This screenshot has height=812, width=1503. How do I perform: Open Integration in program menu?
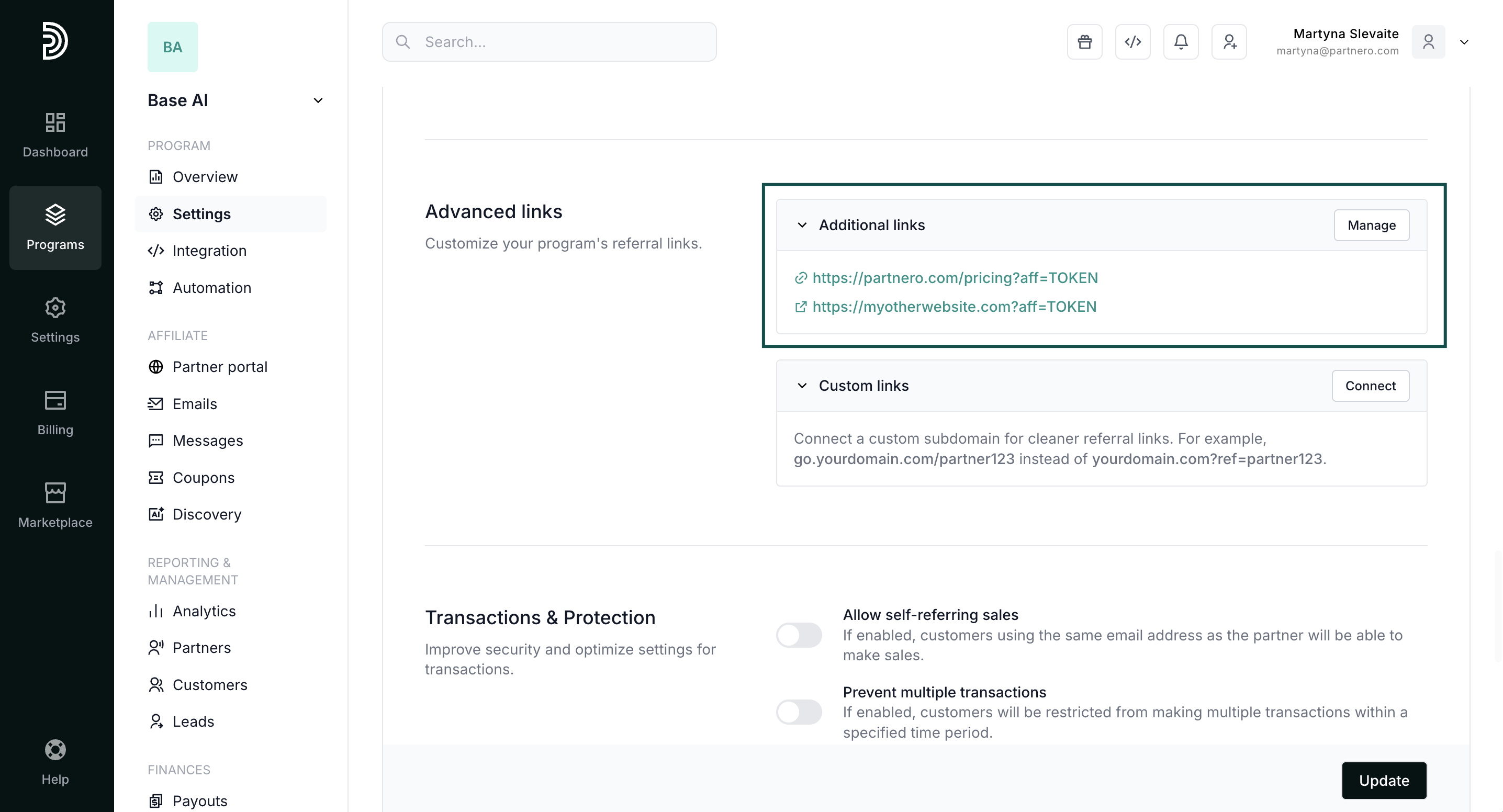click(x=209, y=251)
